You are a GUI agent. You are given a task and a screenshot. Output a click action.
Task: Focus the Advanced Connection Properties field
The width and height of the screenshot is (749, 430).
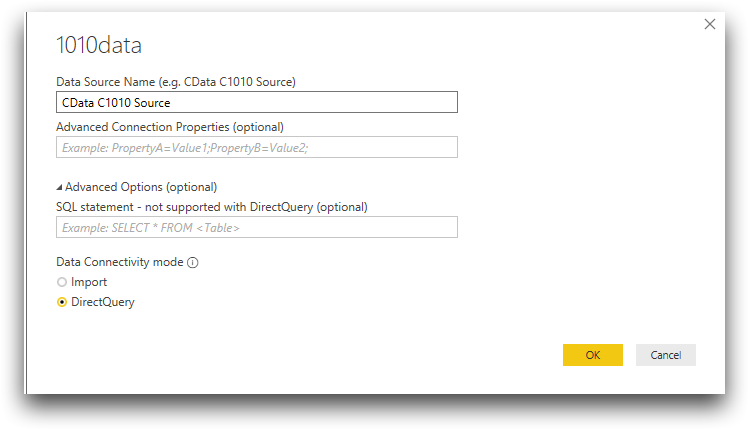click(x=257, y=147)
